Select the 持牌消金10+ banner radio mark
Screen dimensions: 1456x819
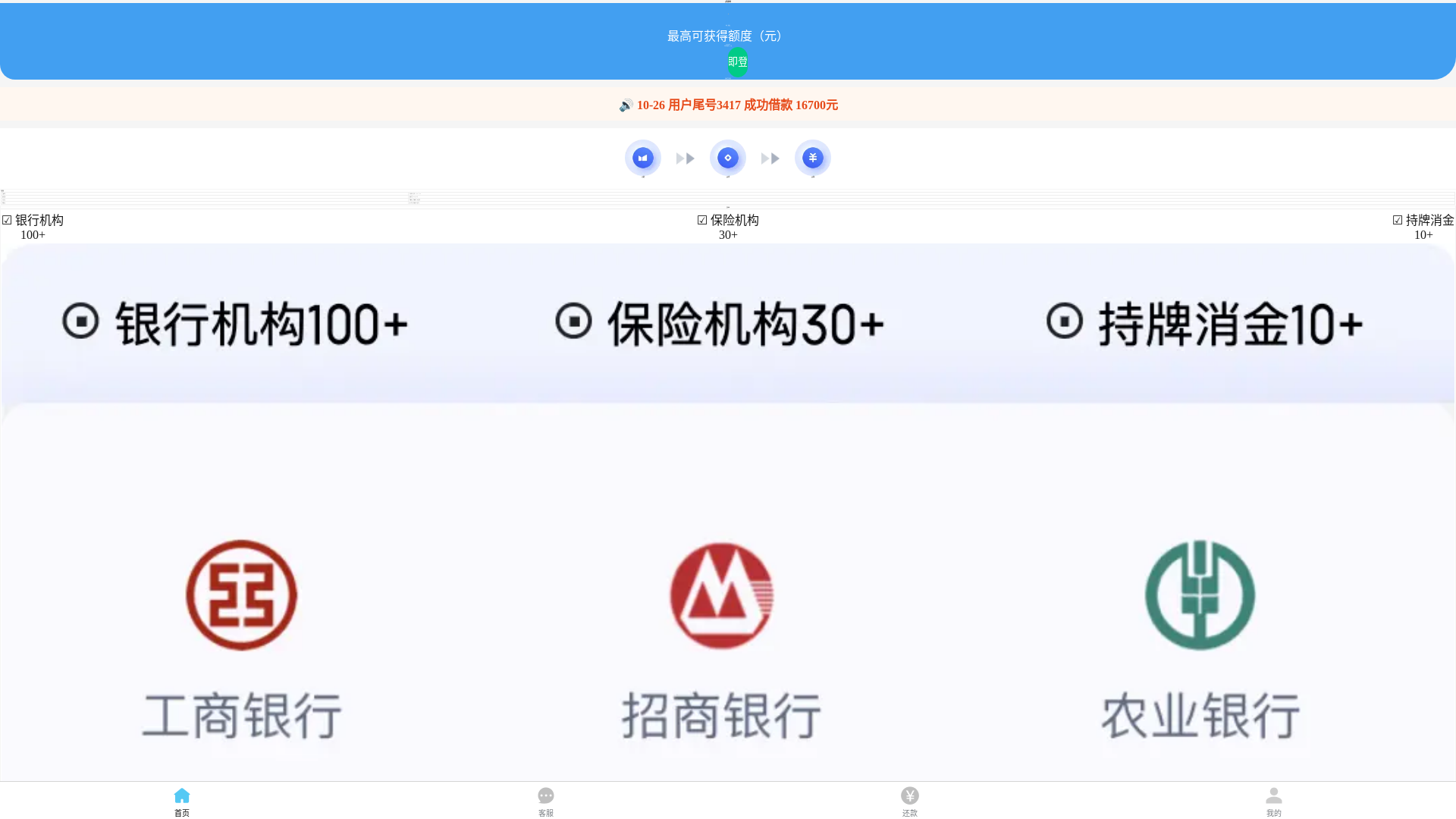(x=1065, y=321)
